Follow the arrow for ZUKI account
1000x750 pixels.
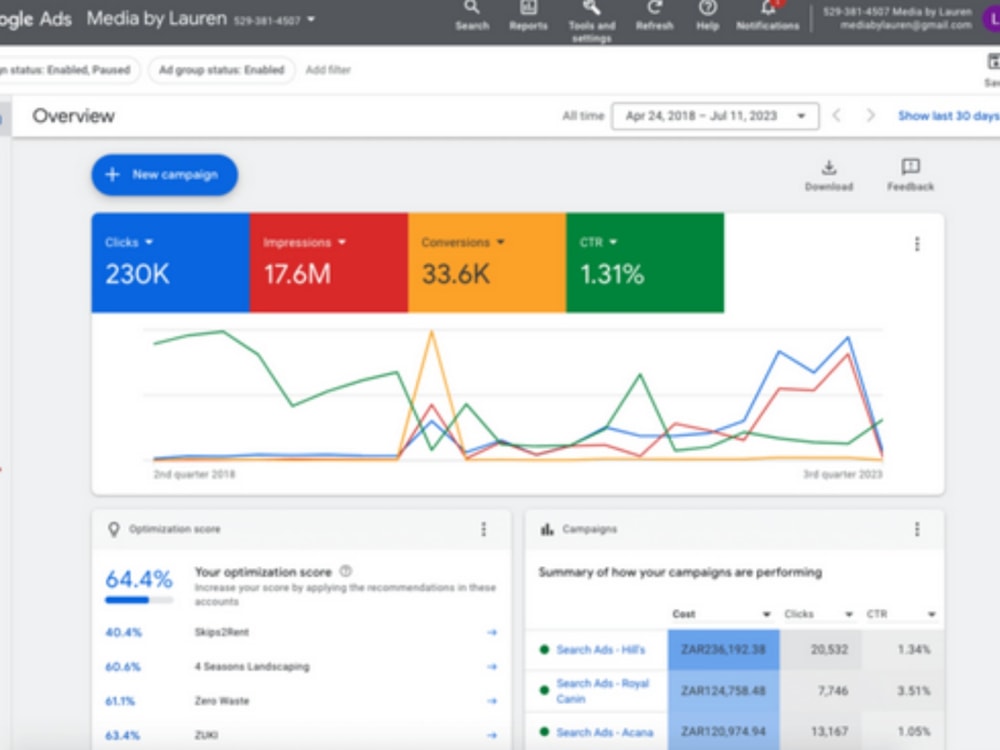pyautogui.click(x=492, y=735)
